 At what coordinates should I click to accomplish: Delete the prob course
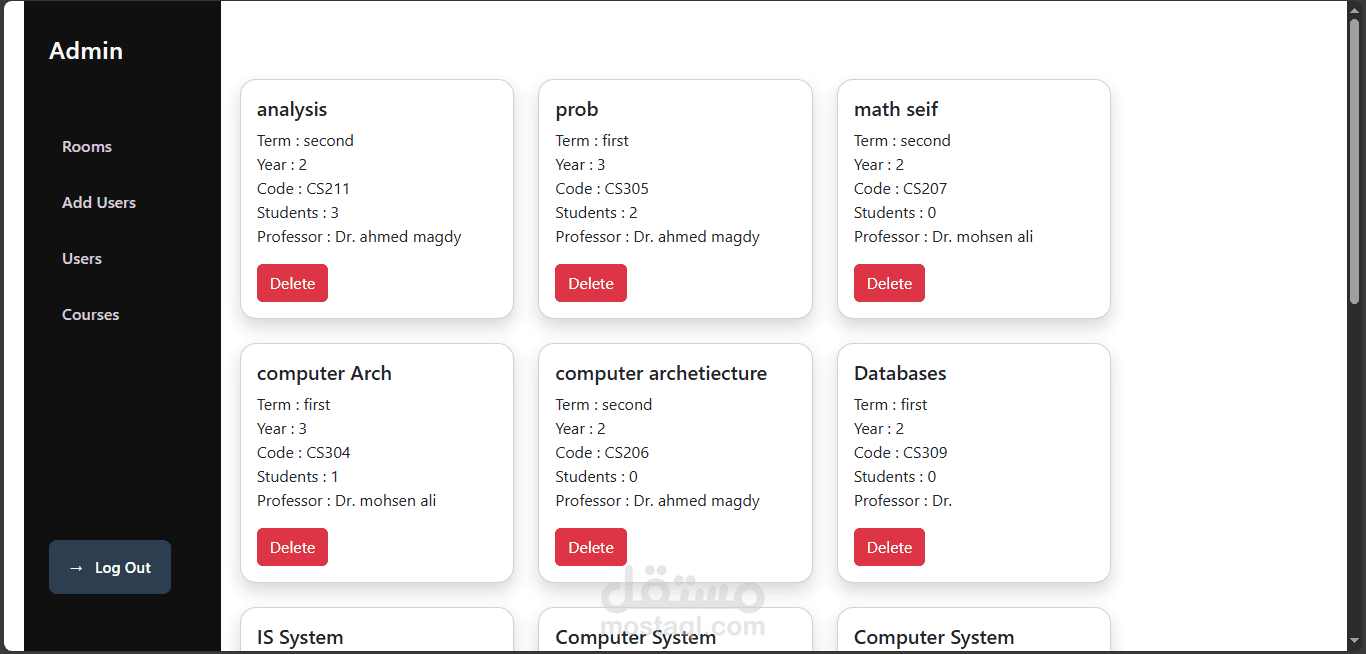point(590,283)
